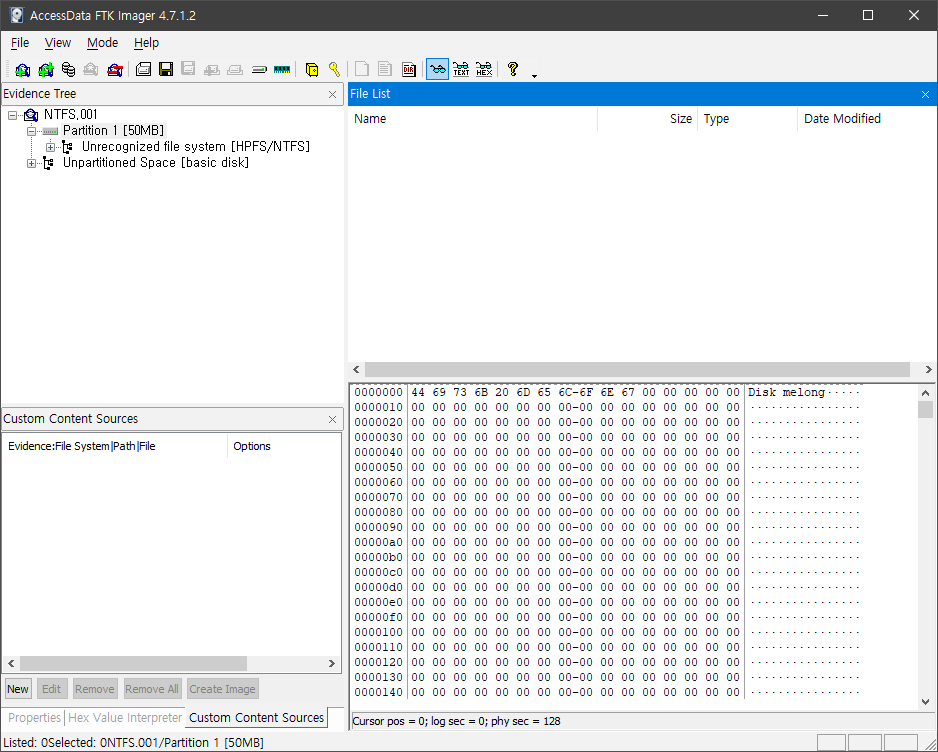Screen dimensions: 938x752
Task: Select Unpartitioned Space [basic disk] item
Action: (x=156, y=163)
